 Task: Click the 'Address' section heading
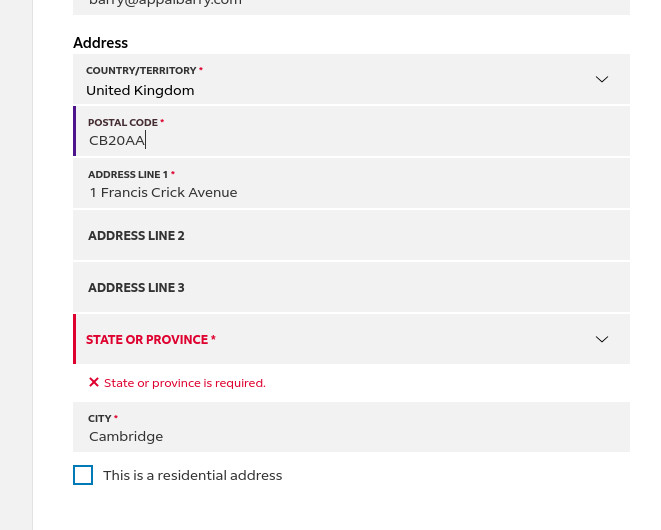[100, 43]
